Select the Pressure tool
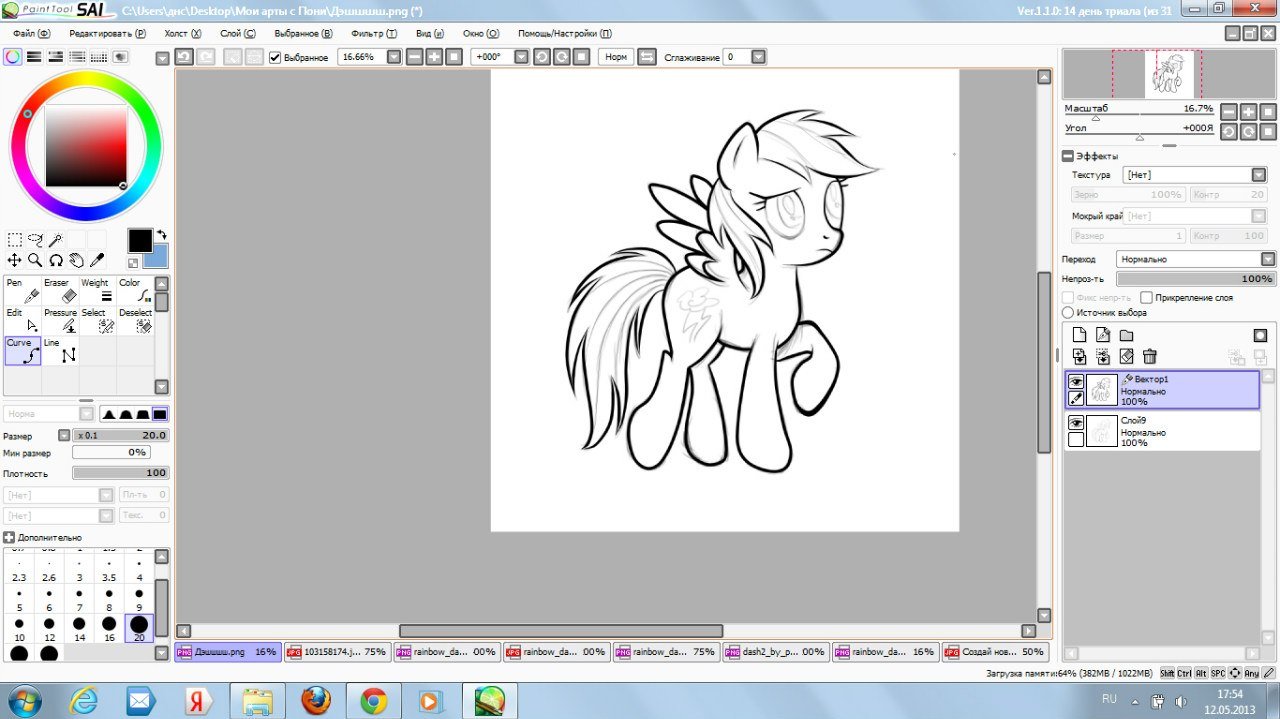 (x=60, y=320)
